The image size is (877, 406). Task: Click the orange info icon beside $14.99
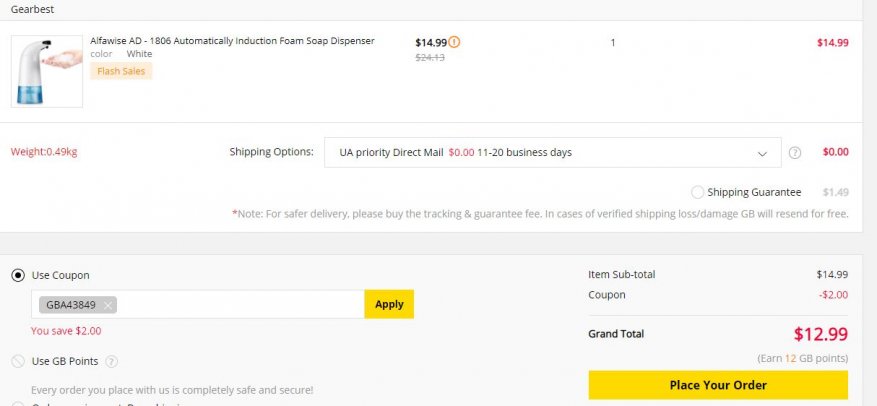click(455, 42)
